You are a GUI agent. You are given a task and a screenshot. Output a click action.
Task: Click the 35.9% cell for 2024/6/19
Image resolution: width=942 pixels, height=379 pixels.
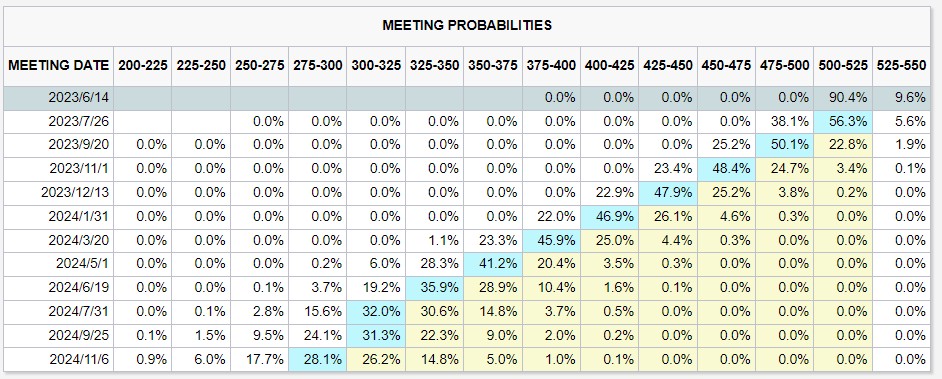pos(434,288)
